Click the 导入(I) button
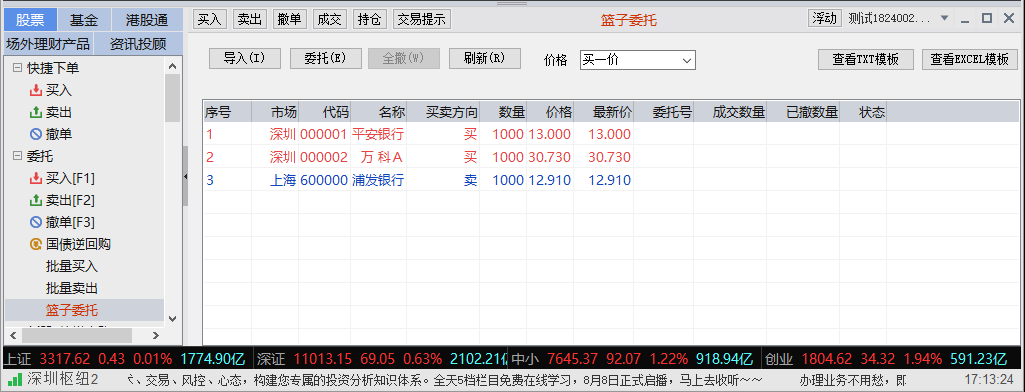 (x=244, y=58)
